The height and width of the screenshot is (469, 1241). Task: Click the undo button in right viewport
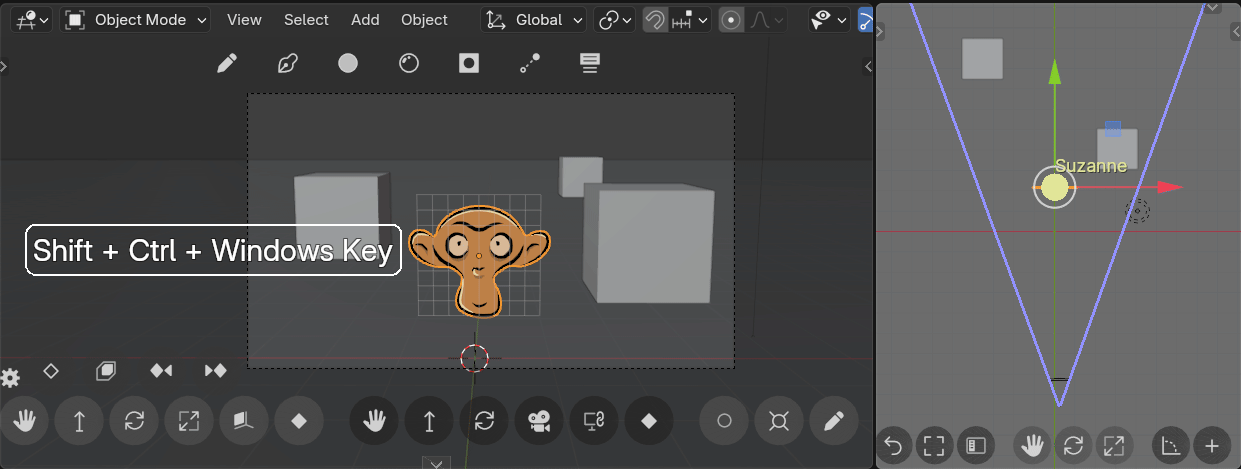pos(894,445)
